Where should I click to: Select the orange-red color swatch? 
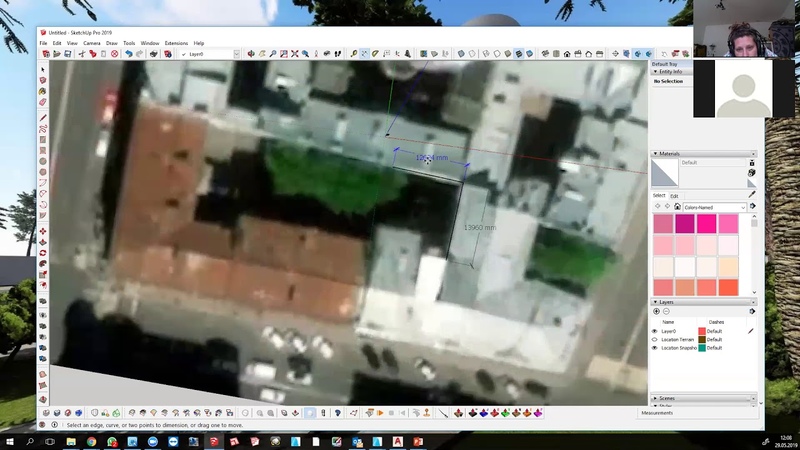[728, 288]
